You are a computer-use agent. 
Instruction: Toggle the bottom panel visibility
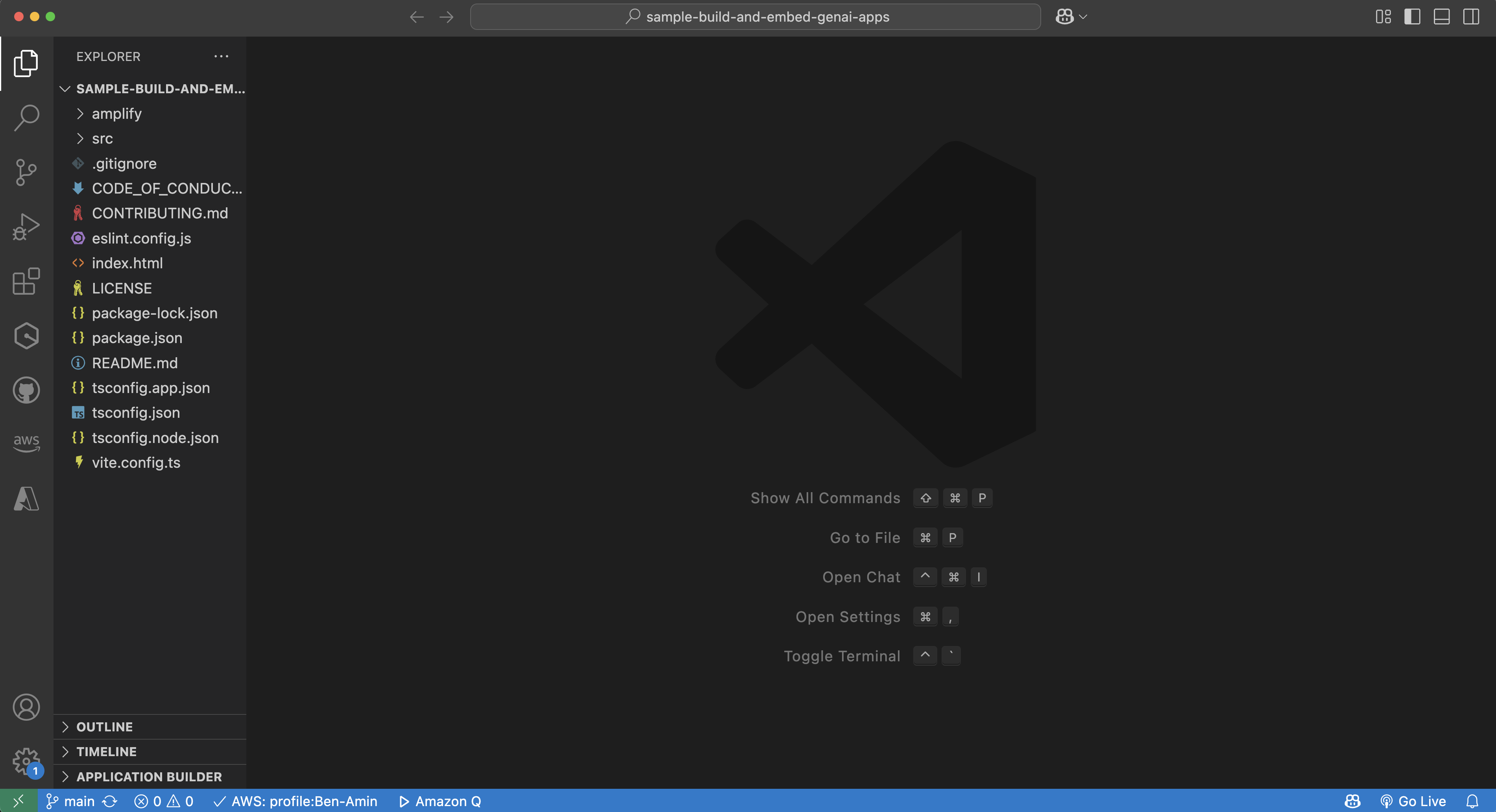1442,16
